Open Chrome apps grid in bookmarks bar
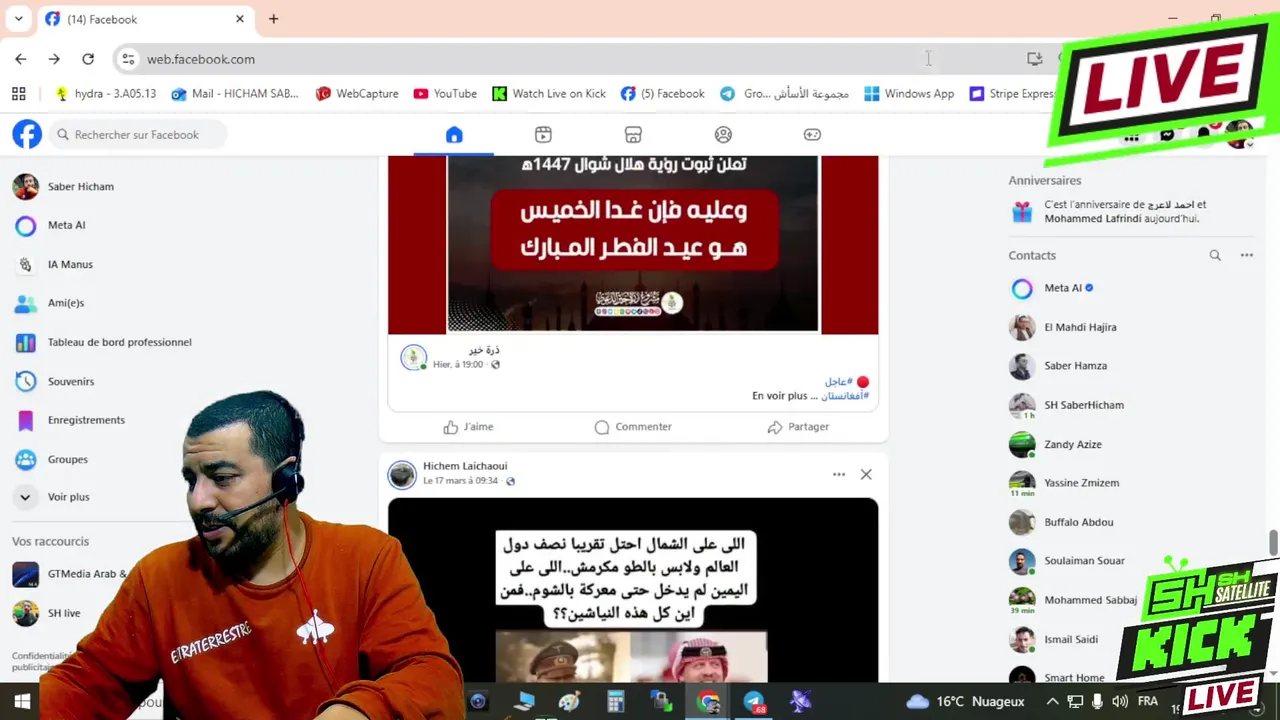1280x720 pixels. click(x=18, y=93)
